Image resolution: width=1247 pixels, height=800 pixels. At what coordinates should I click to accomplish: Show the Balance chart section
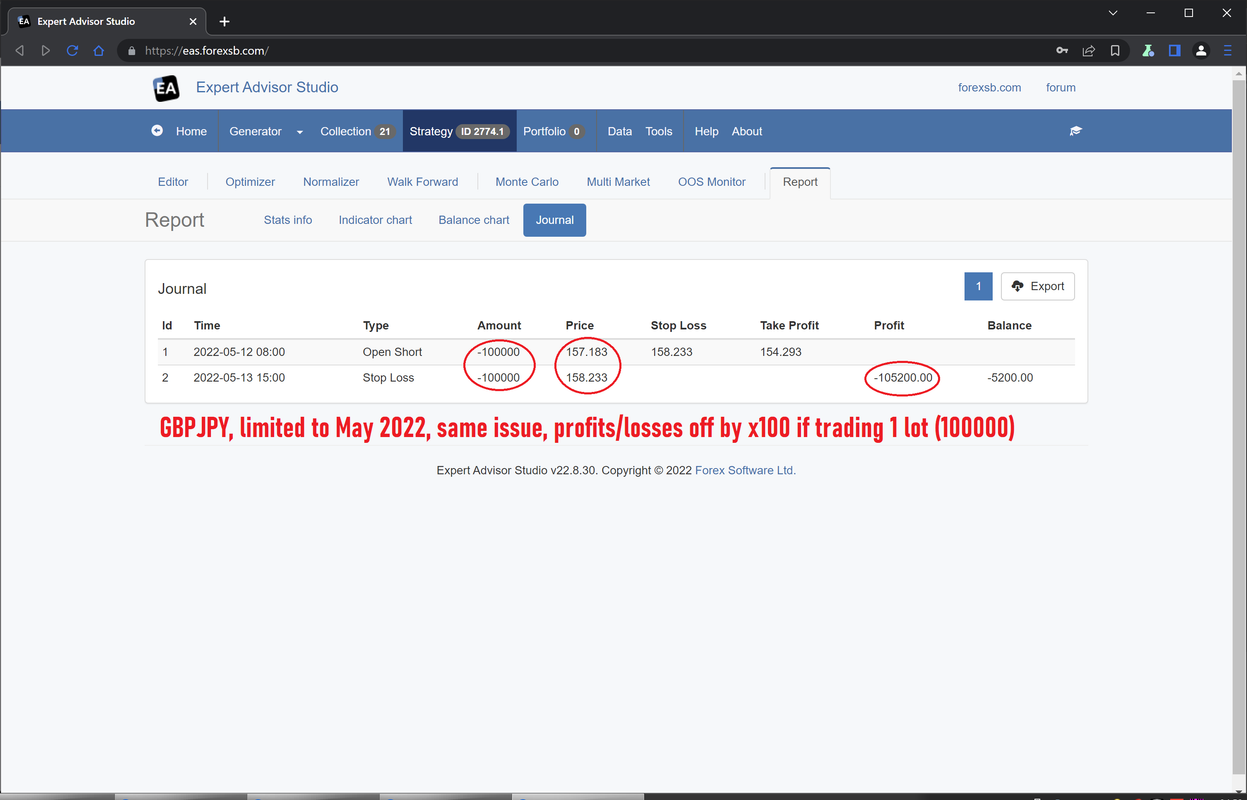pos(474,220)
